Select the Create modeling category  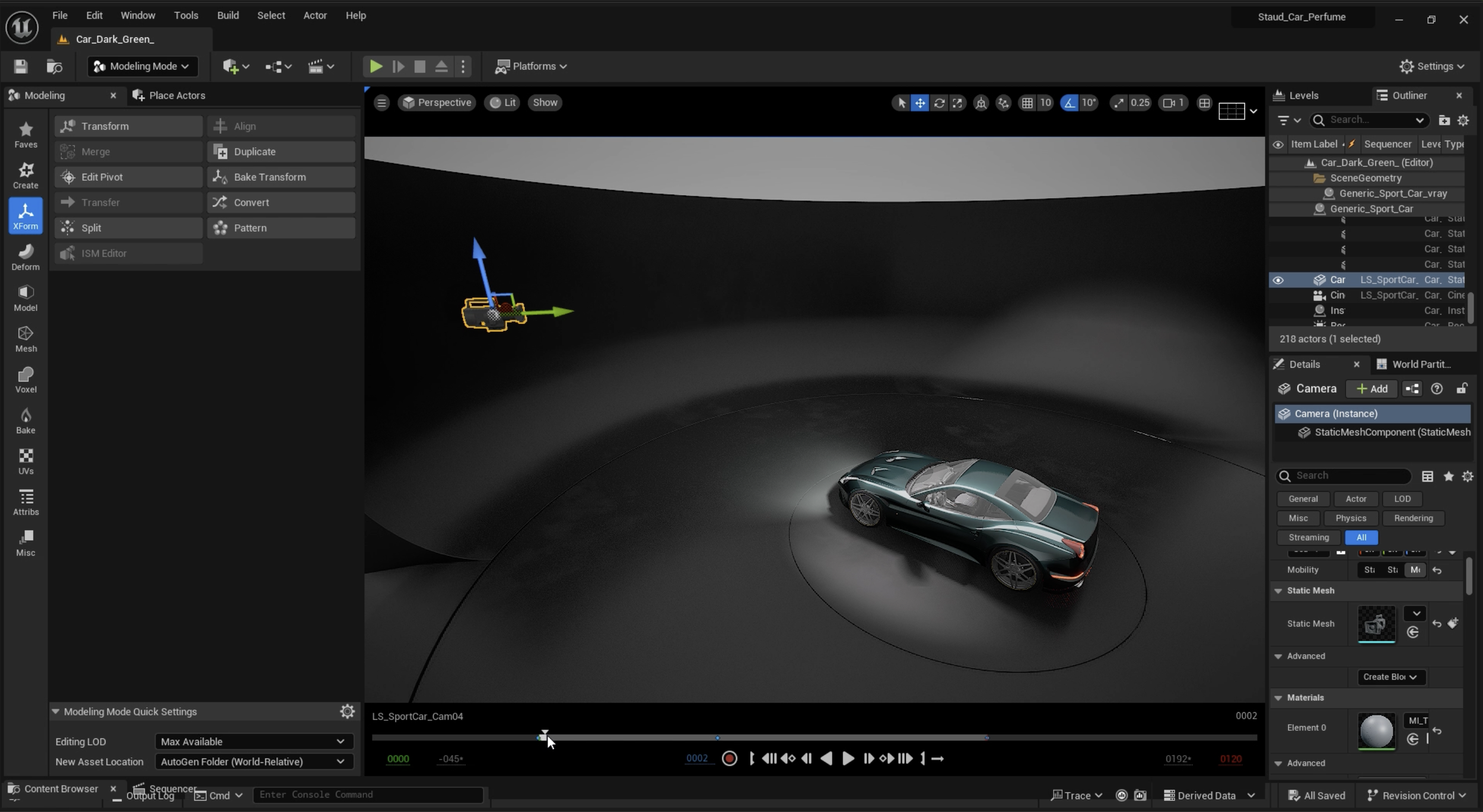(26, 176)
